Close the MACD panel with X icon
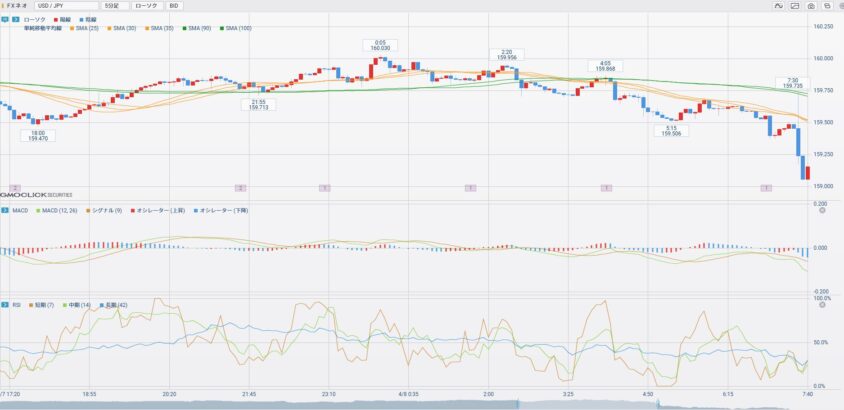This screenshot has width=844, height=410. click(822, 211)
